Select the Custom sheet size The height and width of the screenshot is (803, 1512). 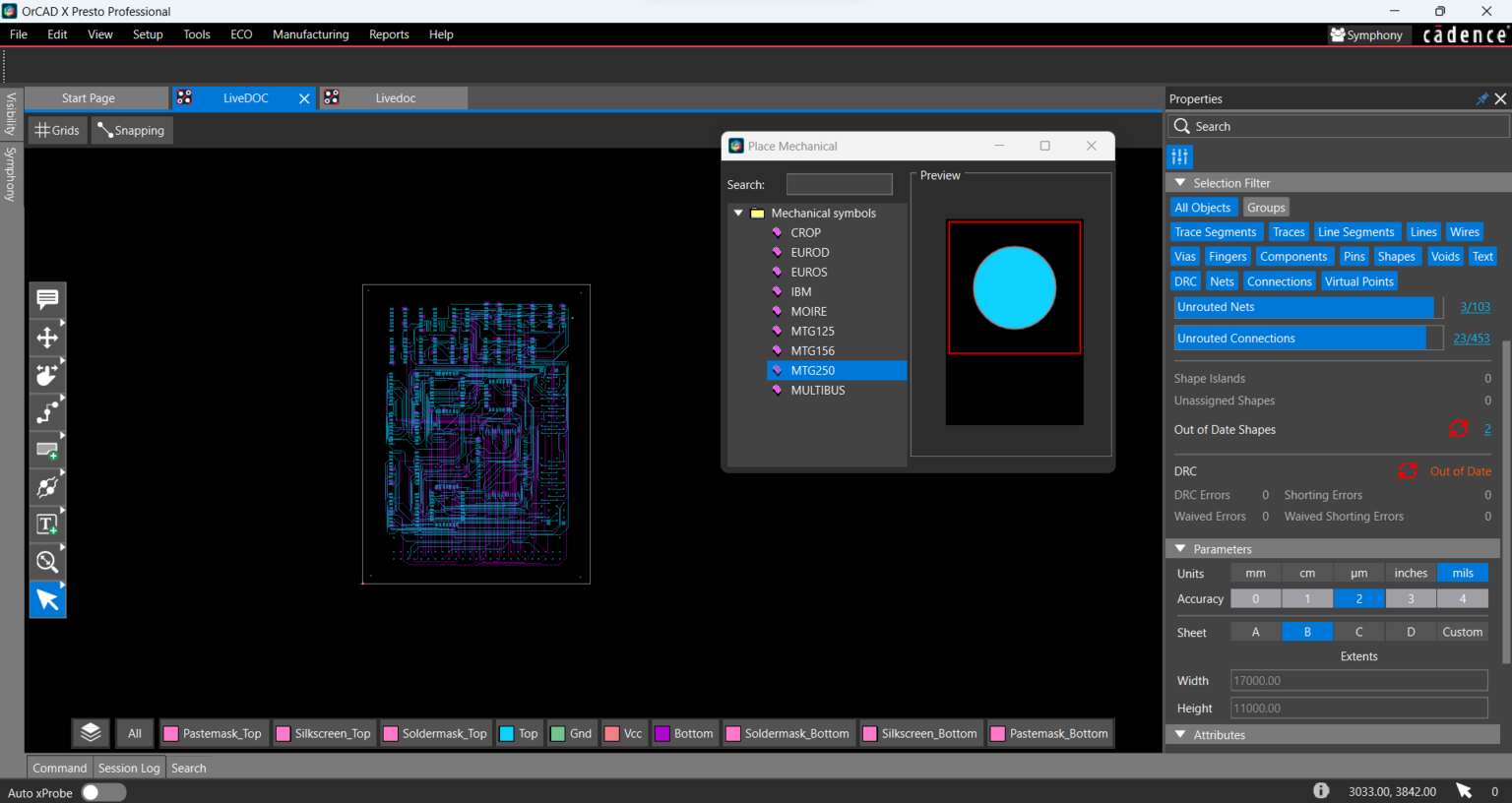[1463, 632]
